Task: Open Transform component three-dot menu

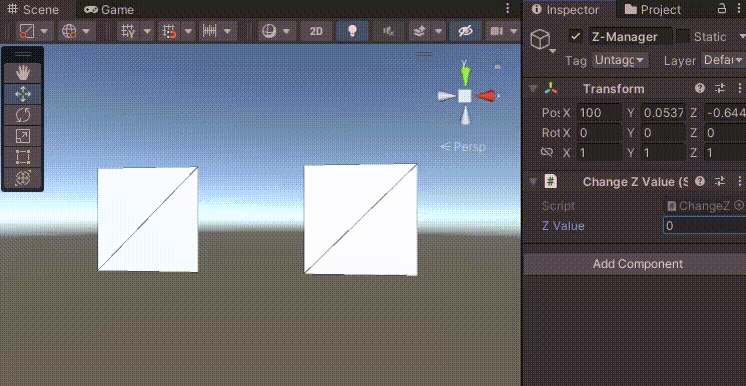Action: pyautogui.click(x=740, y=89)
